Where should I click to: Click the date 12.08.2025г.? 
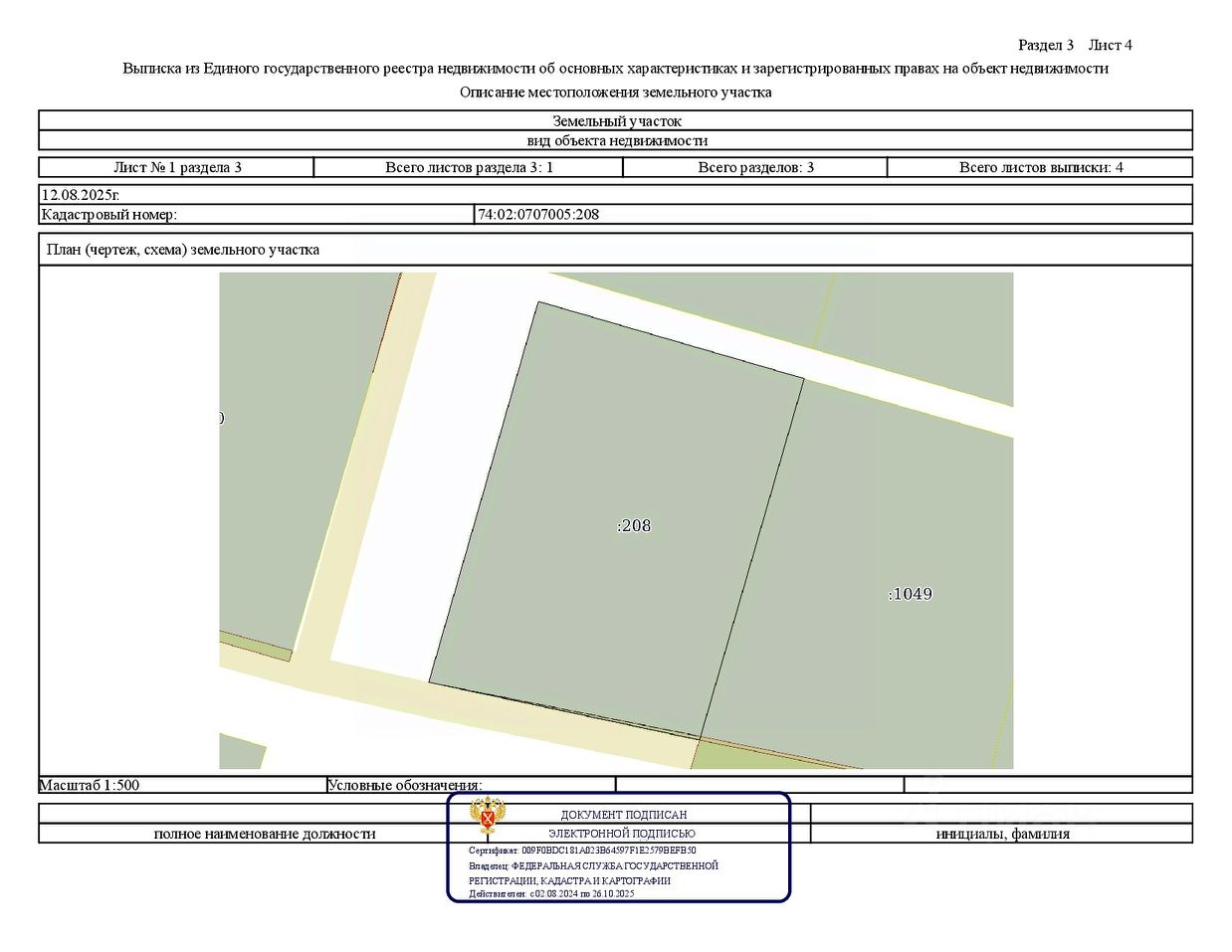pyautogui.click(x=80, y=195)
